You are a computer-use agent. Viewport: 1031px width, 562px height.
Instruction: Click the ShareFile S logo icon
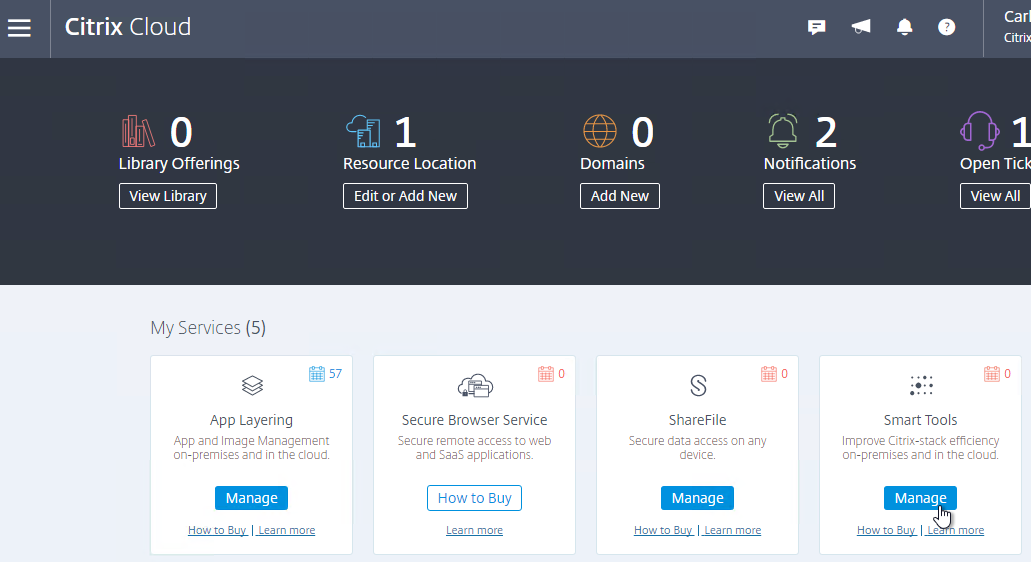click(x=698, y=385)
